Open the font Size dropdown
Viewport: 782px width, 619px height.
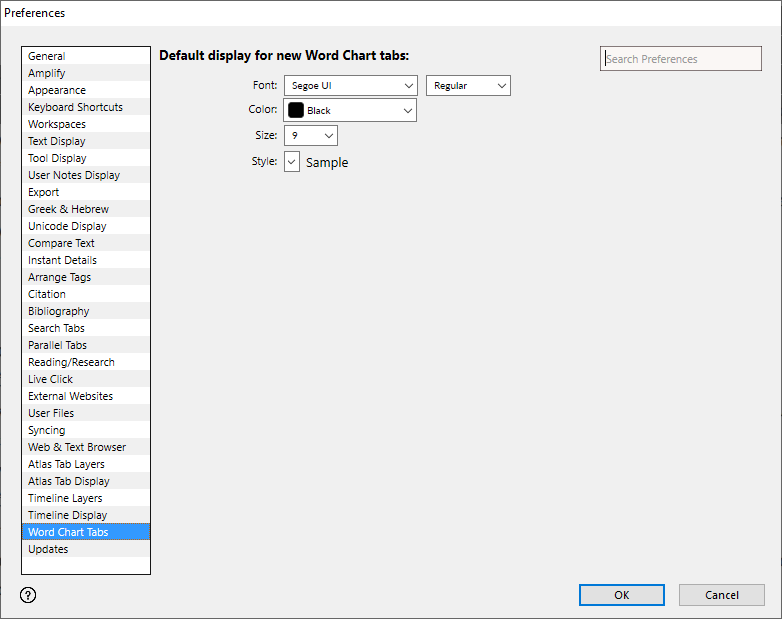(311, 135)
